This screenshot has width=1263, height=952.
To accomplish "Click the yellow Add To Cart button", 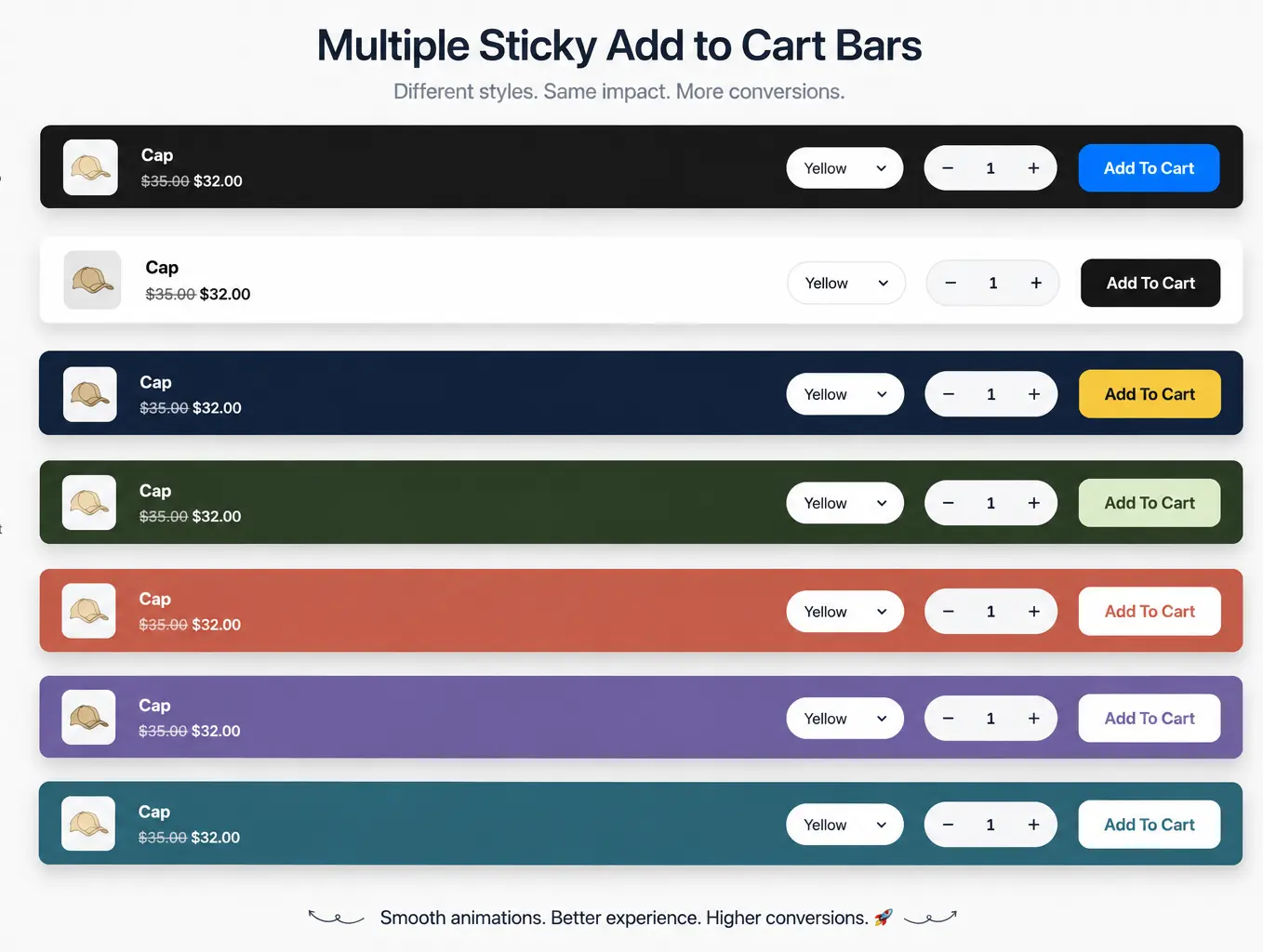I will click(1150, 394).
